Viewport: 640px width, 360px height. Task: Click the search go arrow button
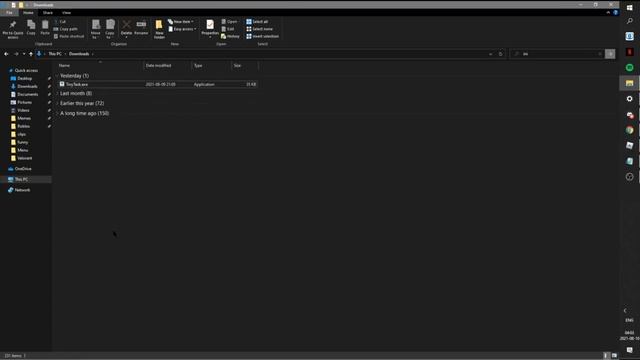point(610,54)
